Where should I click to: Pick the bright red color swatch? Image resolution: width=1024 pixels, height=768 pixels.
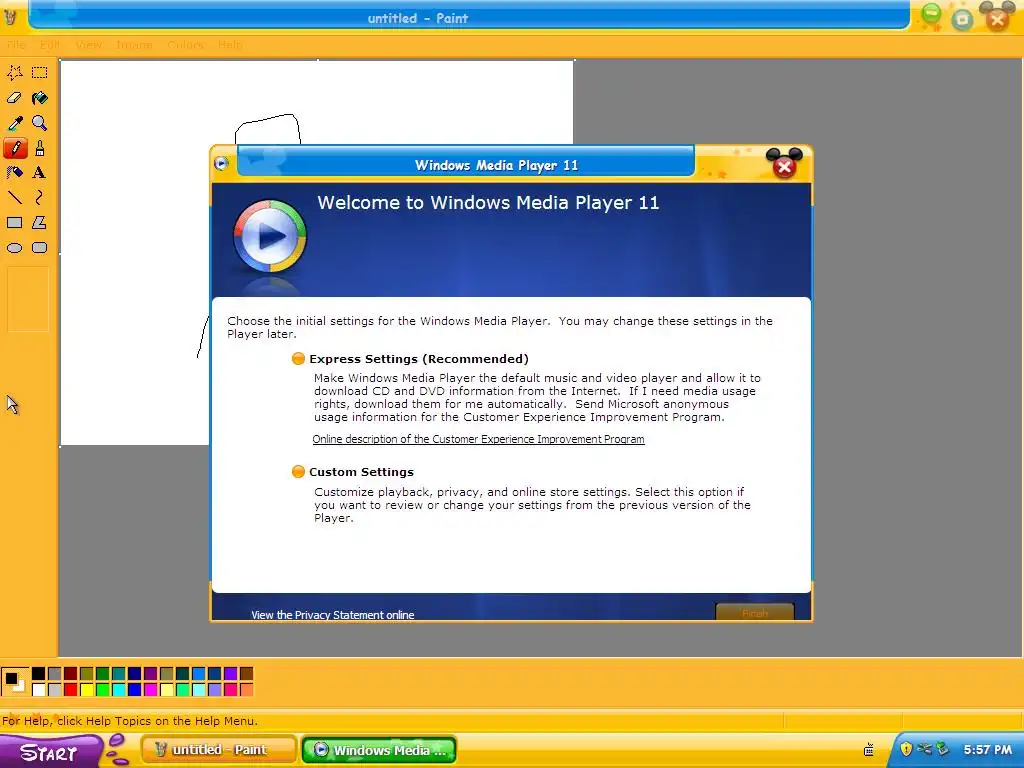(x=71, y=689)
